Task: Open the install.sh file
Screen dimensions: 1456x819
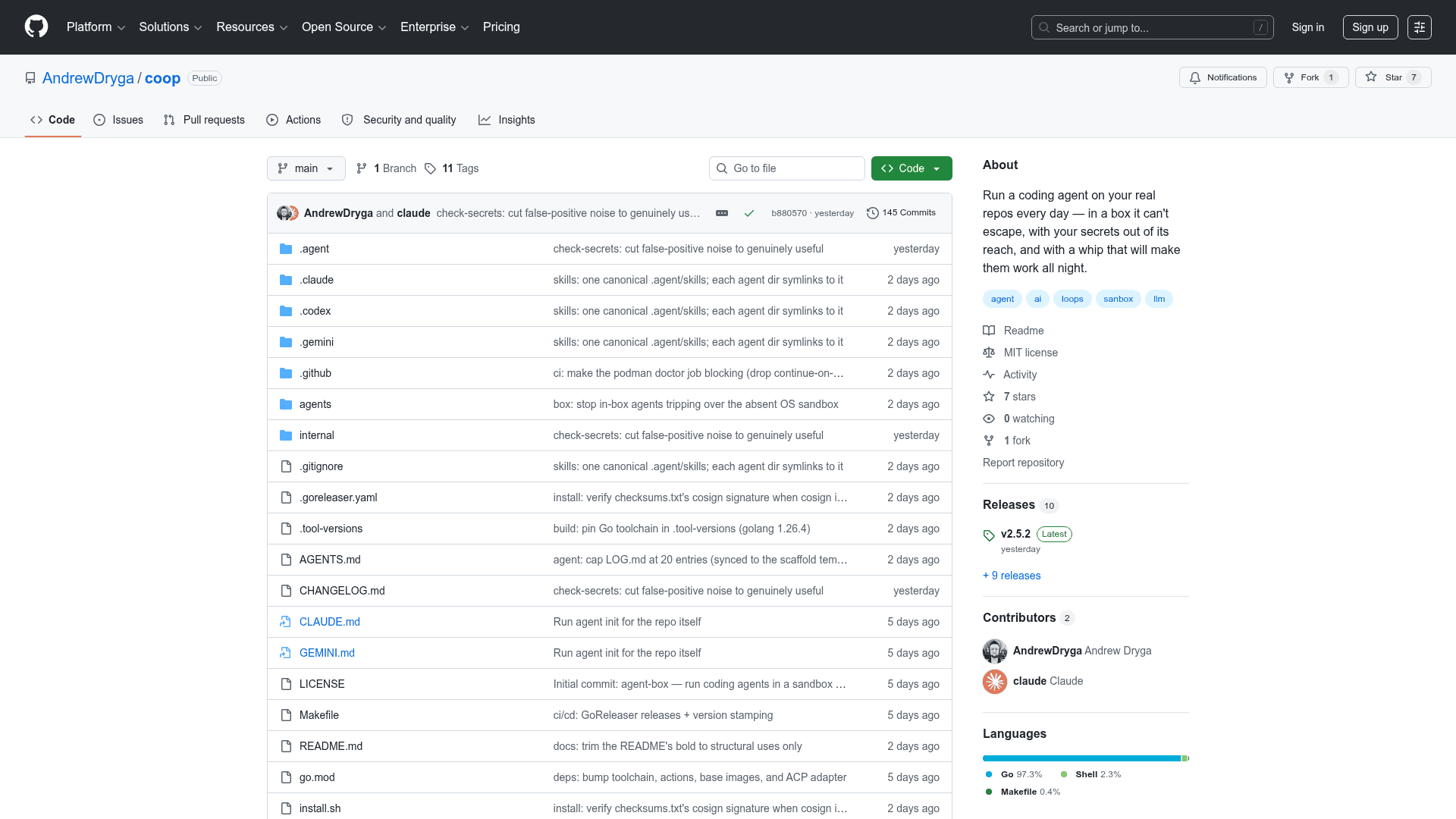Action: pos(320,808)
